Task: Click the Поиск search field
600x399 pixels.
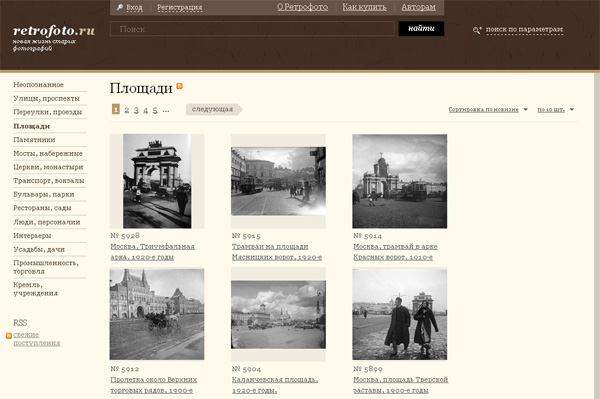Action: pyautogui.click(x=252, y=29)
